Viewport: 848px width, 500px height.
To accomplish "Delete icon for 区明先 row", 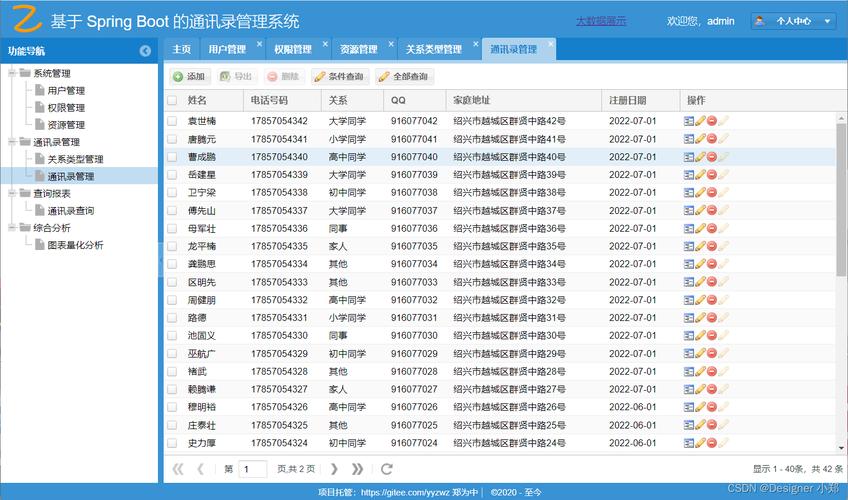I will 712,282.
